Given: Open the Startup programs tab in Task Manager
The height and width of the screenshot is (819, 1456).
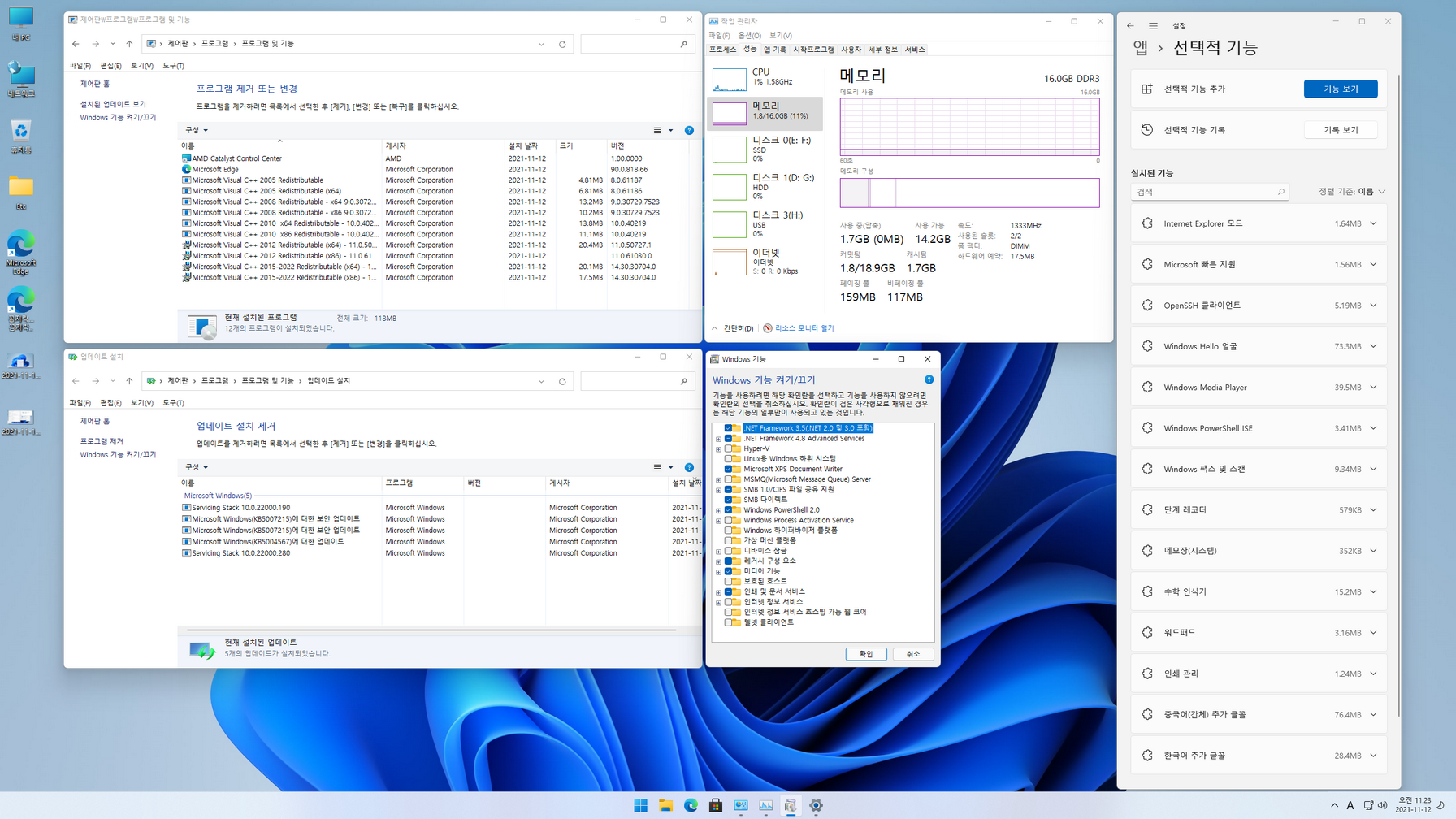Looking at the screenshot, I should [813, 50].
